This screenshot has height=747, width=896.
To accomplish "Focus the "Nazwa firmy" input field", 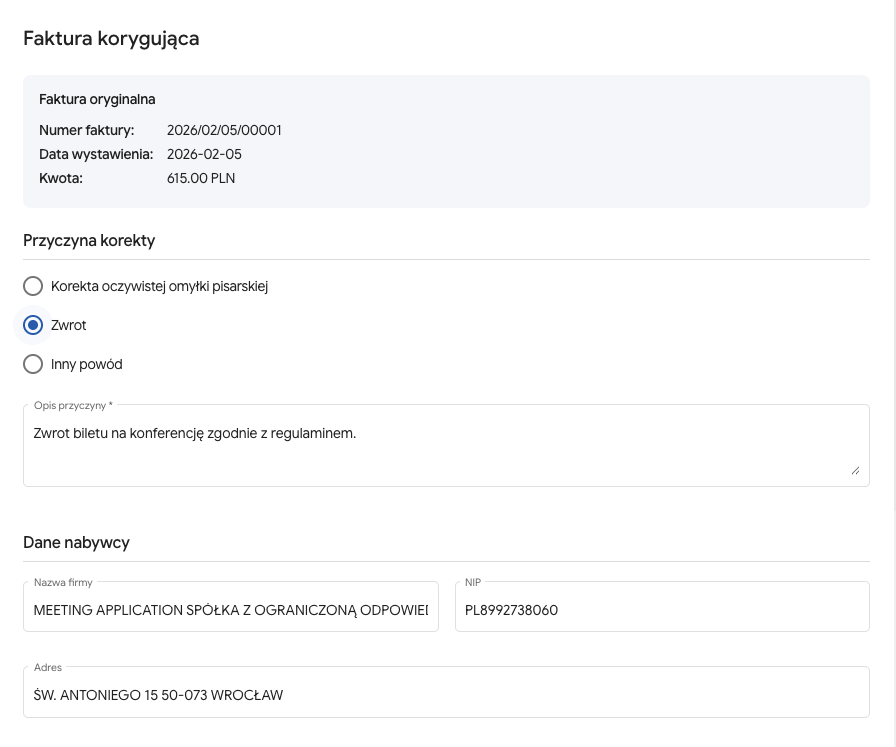I will (x=231, y=609).
